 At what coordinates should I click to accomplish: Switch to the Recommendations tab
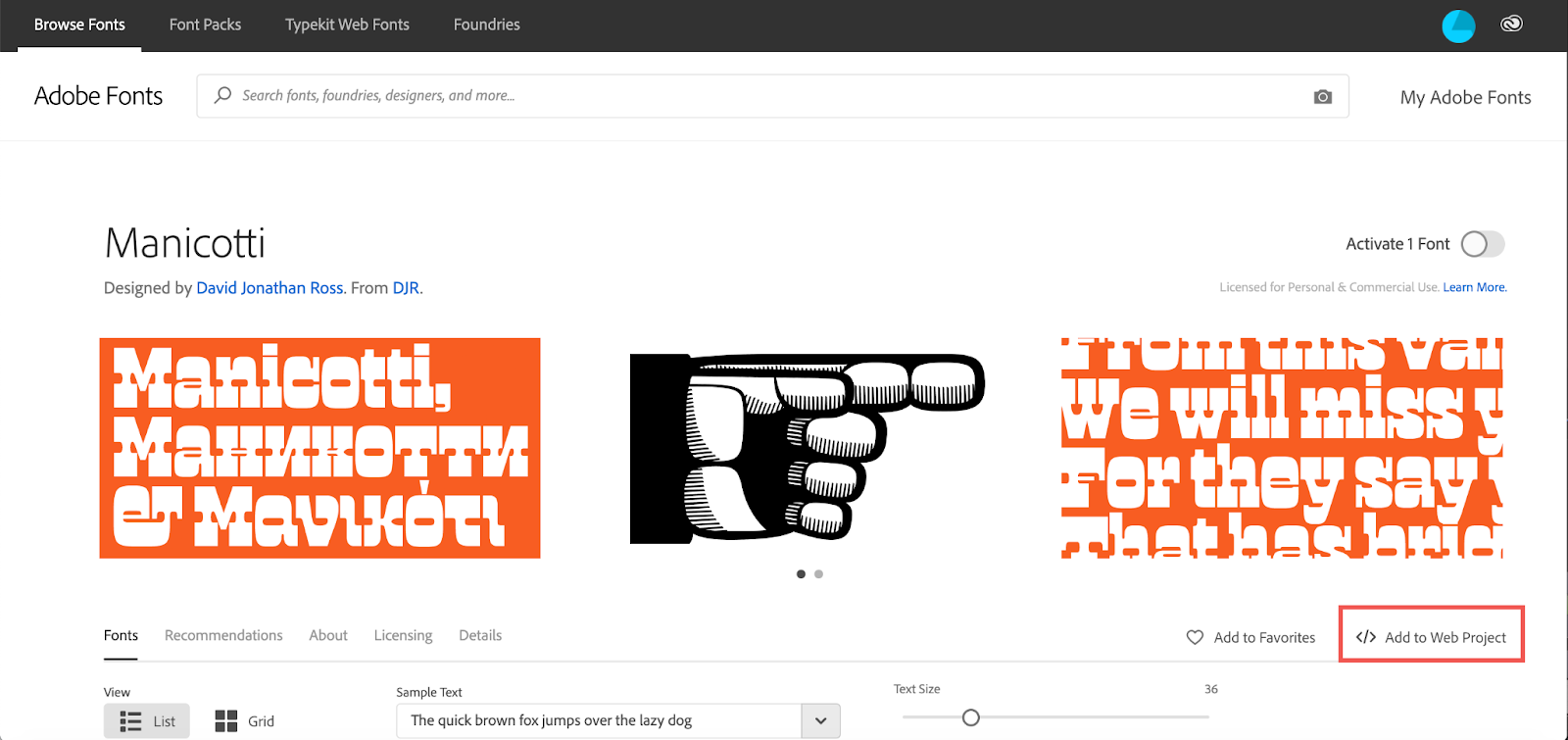pyautogui.click(x=223, y=635)
